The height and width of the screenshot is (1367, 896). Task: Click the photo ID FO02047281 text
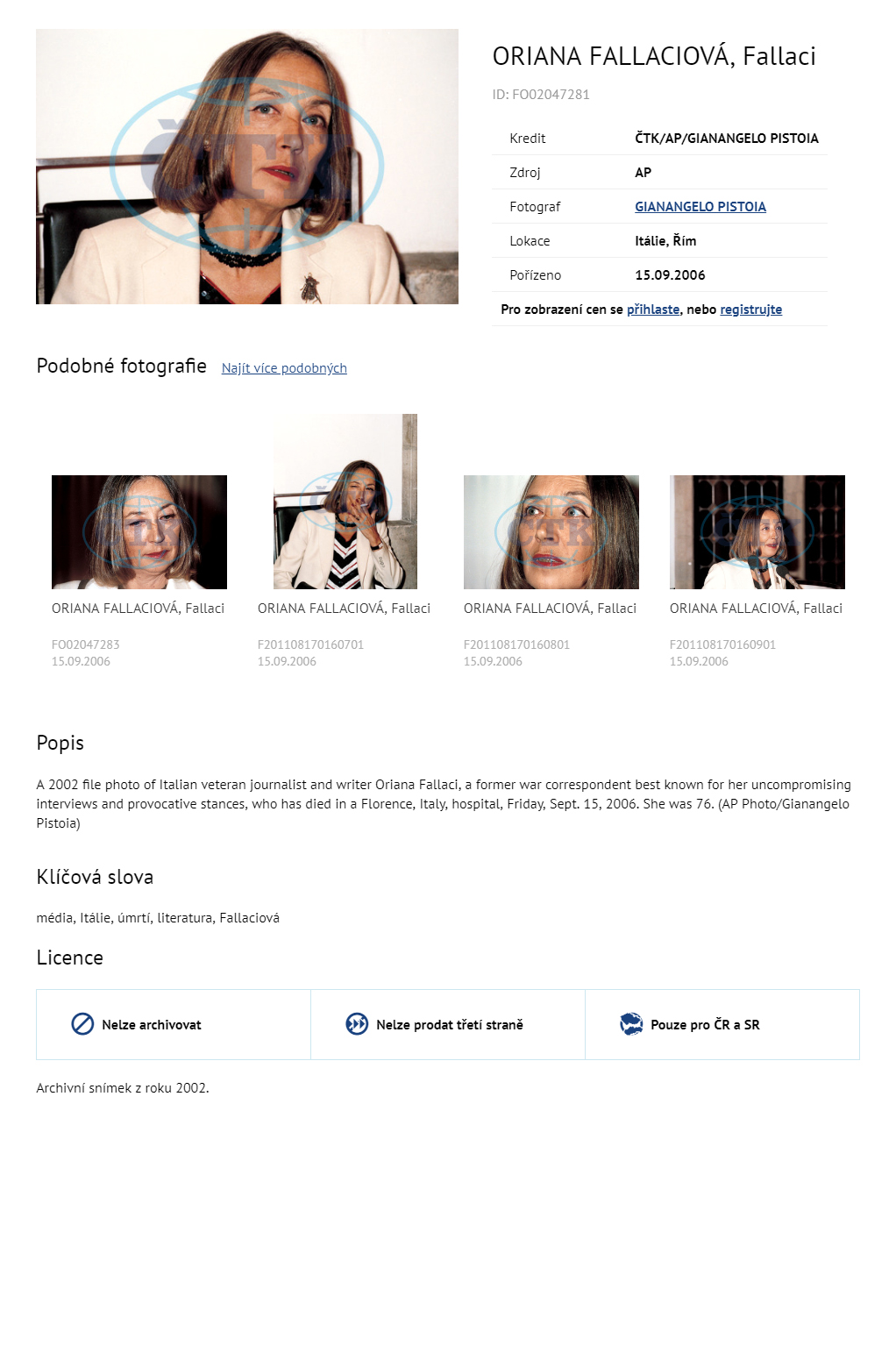point(541,95)
